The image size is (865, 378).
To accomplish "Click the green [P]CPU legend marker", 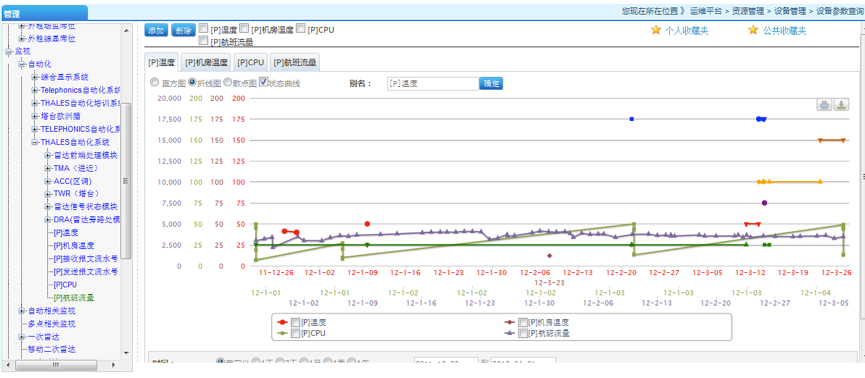I will (x=282, y=333).
